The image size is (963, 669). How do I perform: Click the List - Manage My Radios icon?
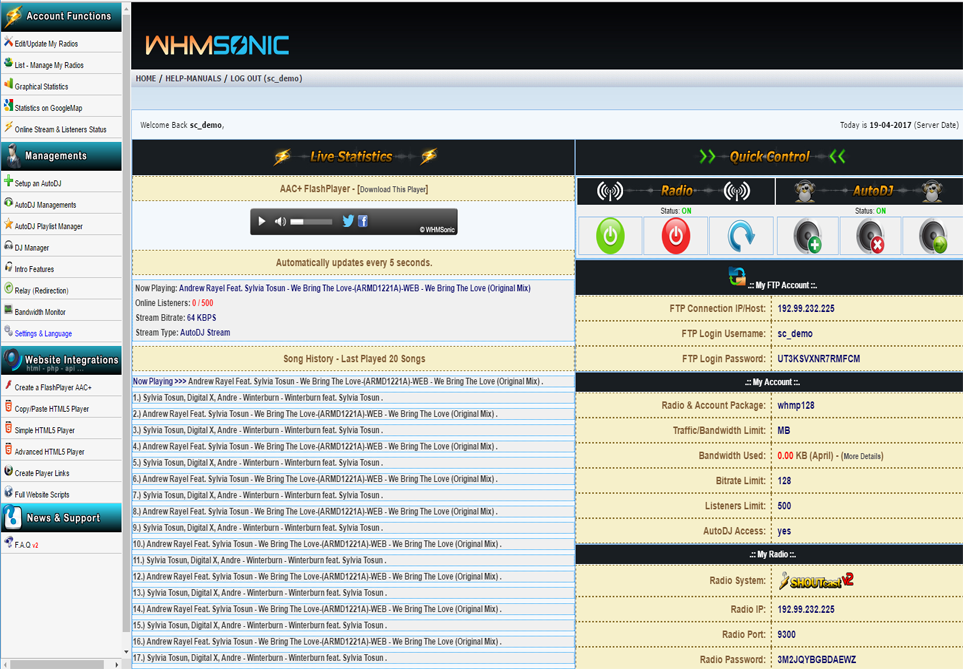9,63
